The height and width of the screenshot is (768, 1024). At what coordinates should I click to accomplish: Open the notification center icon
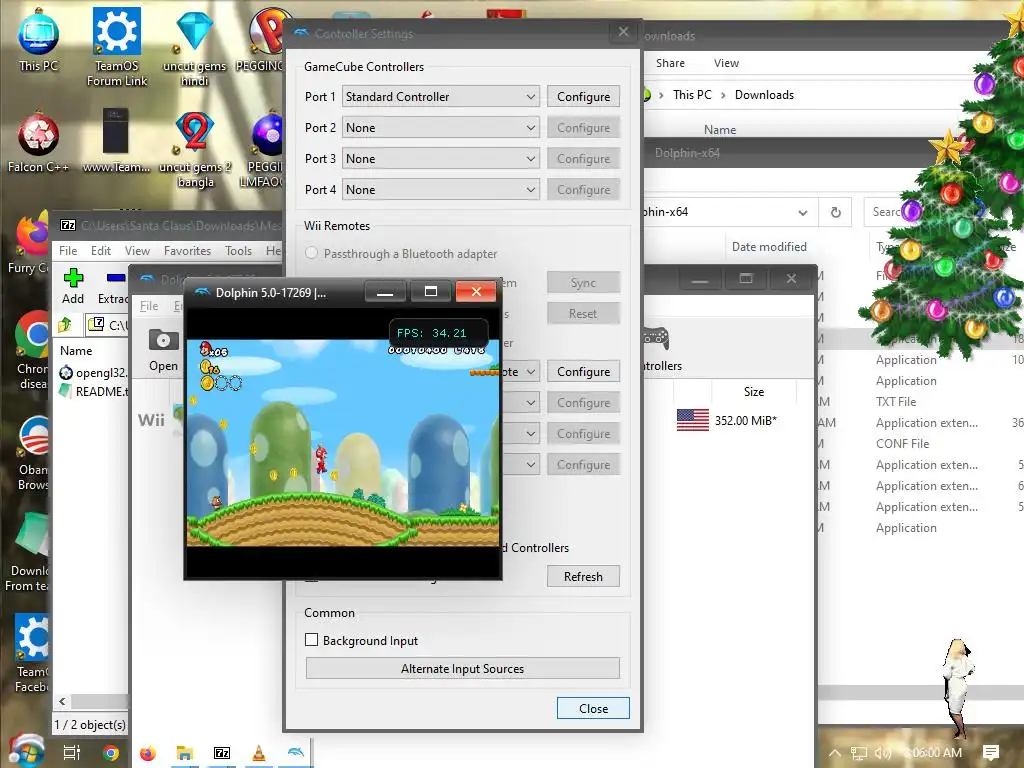991,753
